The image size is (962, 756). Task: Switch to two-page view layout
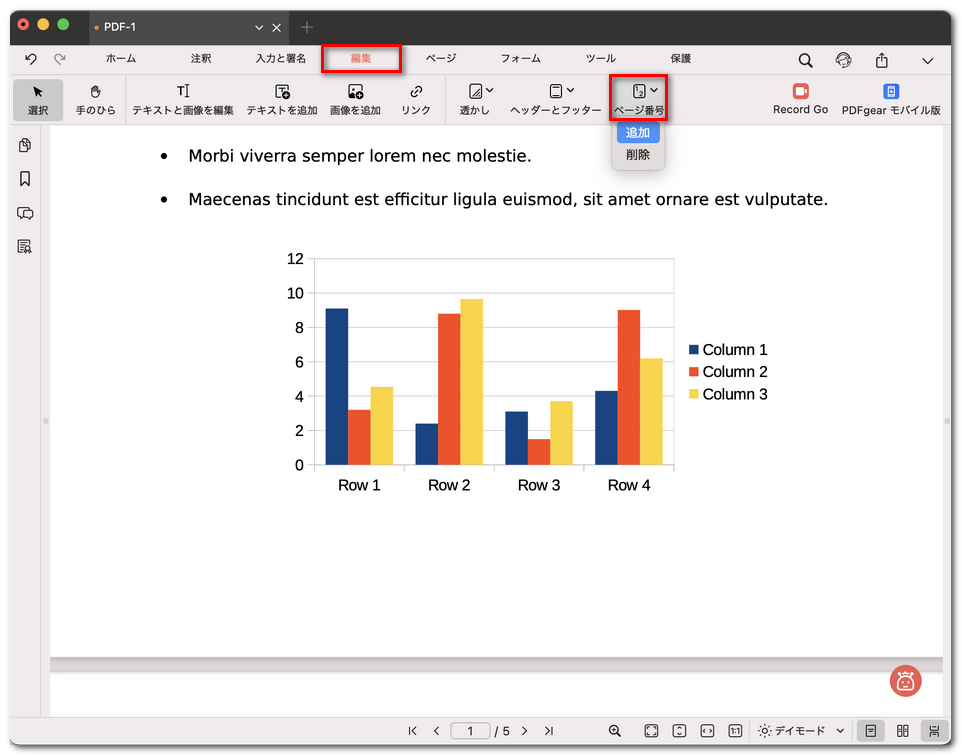(x=903, y=731)
